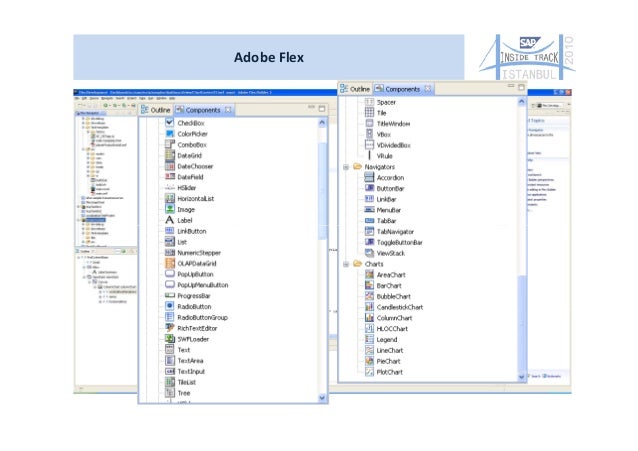638x451 pixels.
Task: Select the ViewStack navigator icon
Action: pyautogui.click(x=369, y=253)
